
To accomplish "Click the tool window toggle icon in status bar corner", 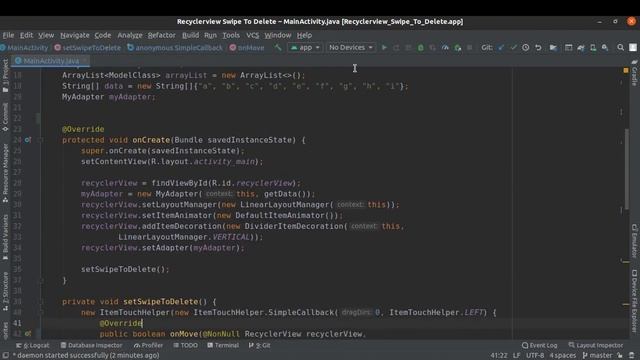I will coord(6,355).
